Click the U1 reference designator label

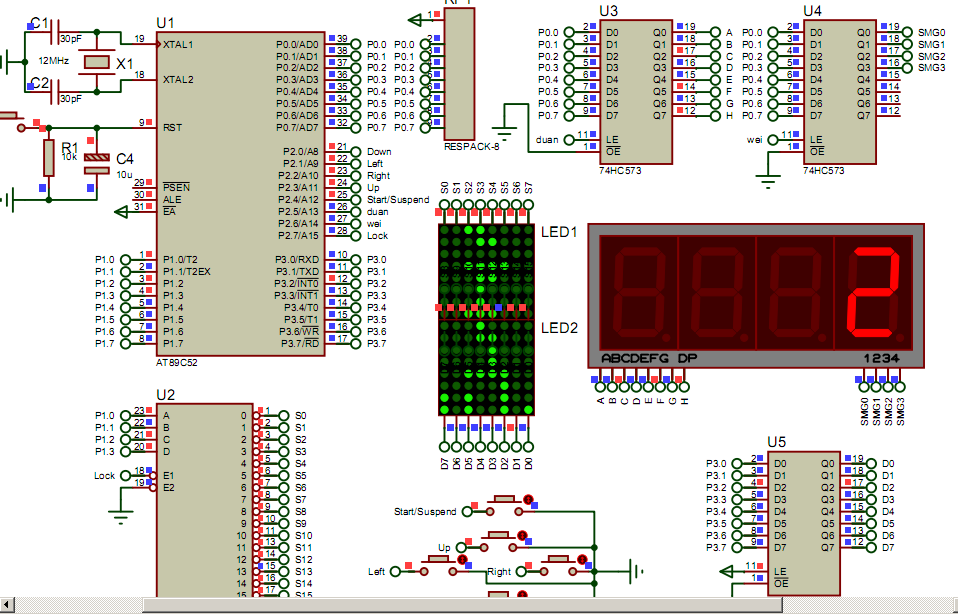[x=165, y=23]
